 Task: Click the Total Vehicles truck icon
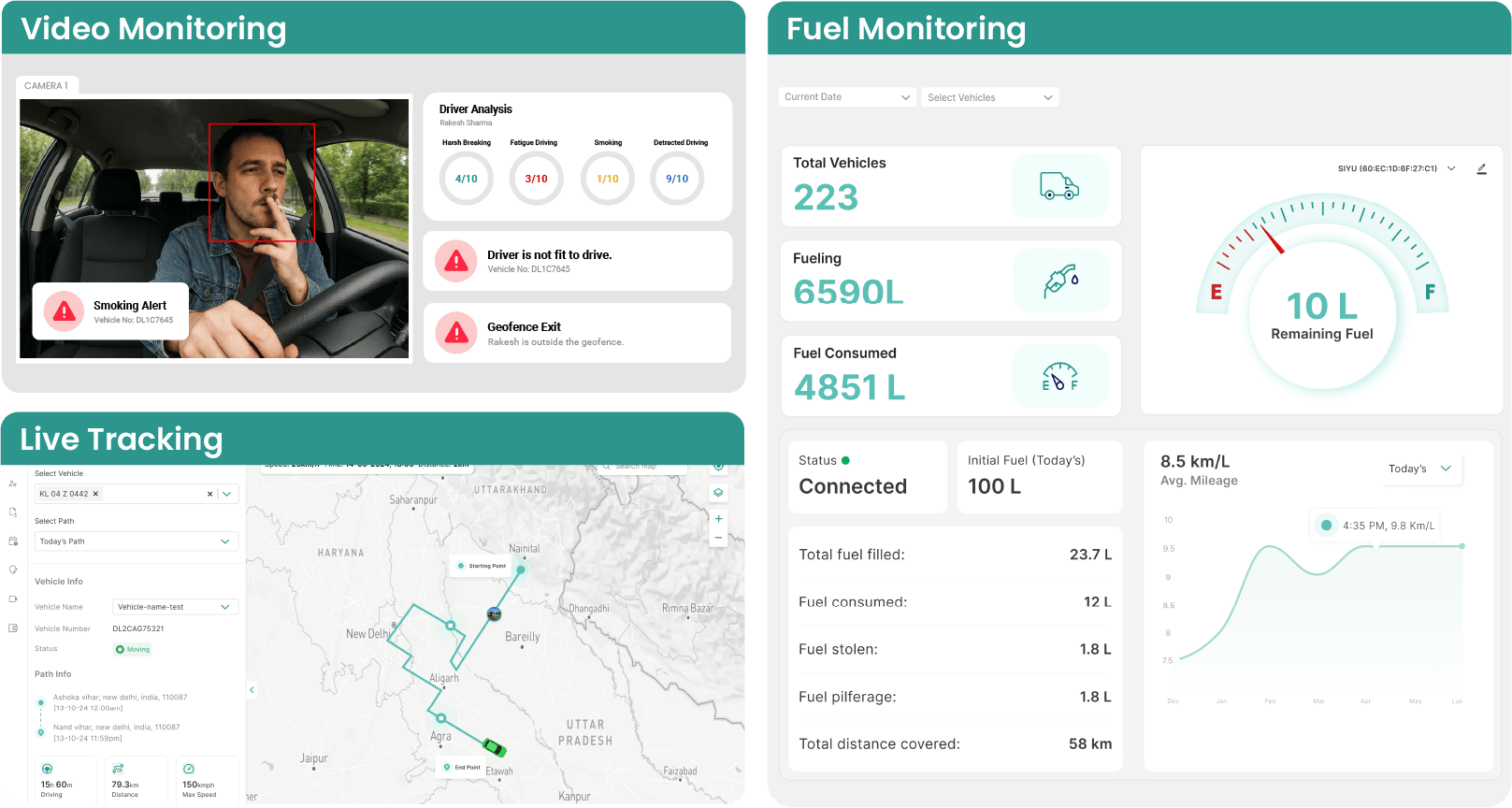[x=1059, y=186]
